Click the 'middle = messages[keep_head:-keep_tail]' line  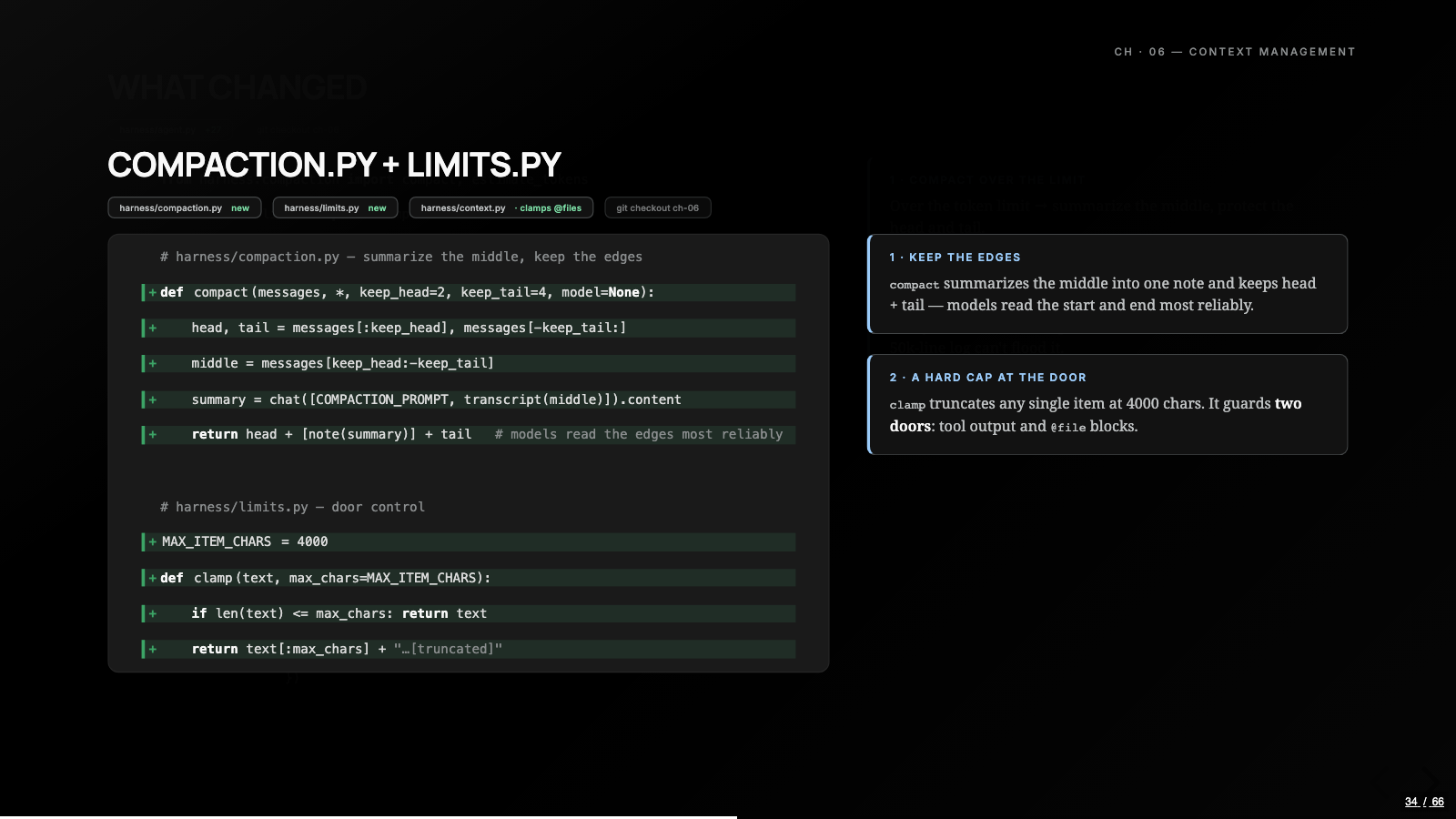click(x=469, y=363)
